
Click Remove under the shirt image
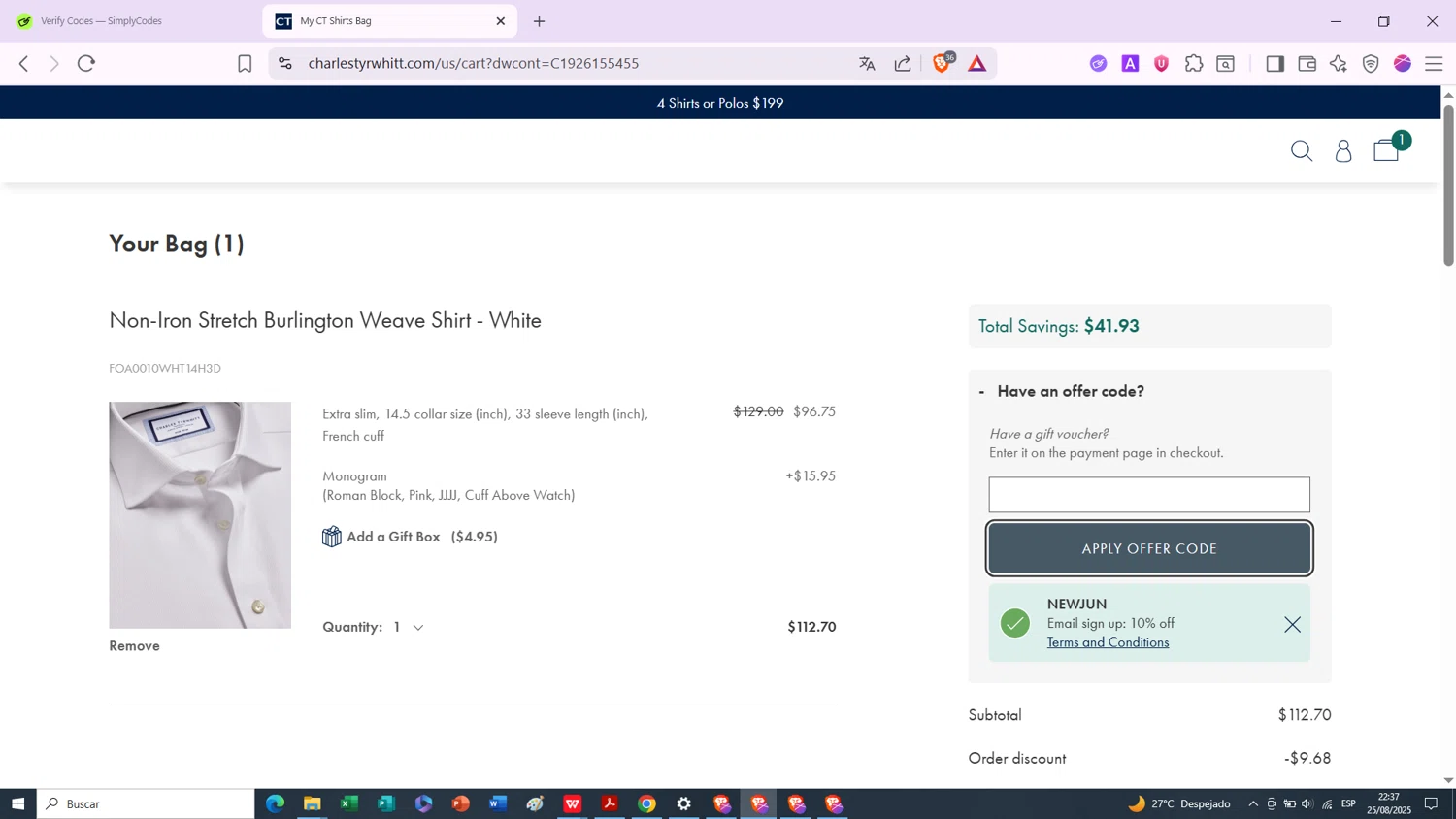pos(134,646)
